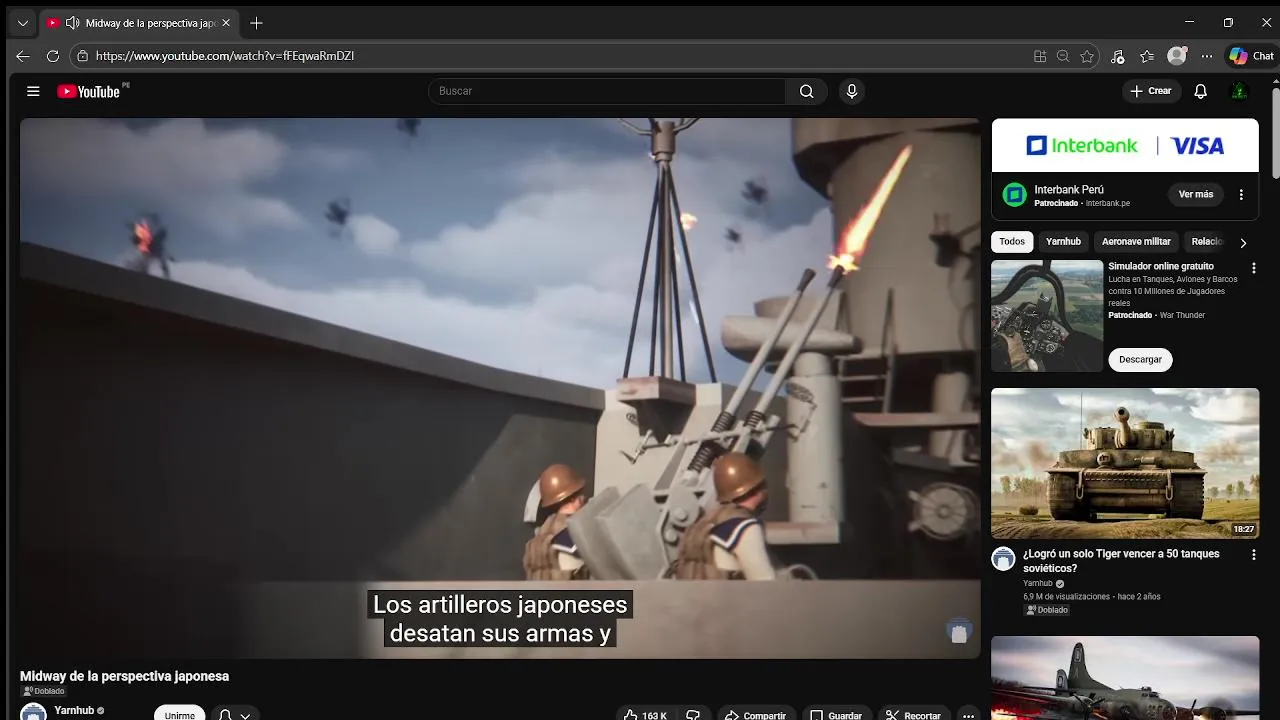Click the Doblado badge under video title
The image size is (1280, 720).
click(x=44, y=691)
